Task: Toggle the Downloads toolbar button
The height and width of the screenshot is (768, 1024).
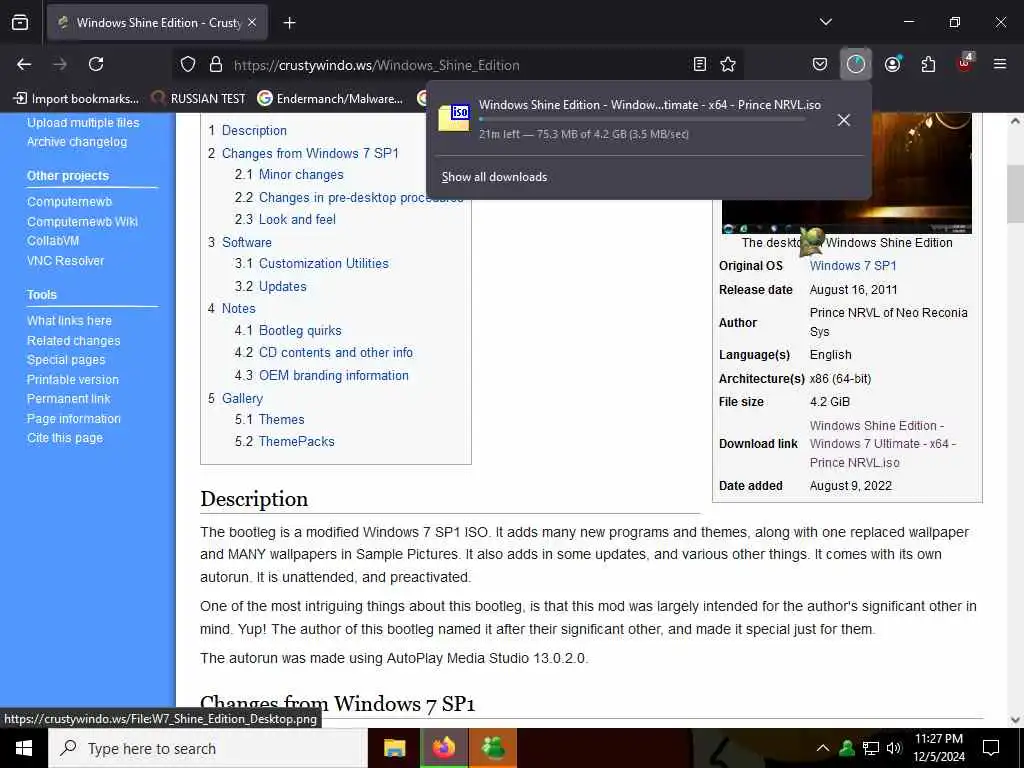Action: [856, 64]
